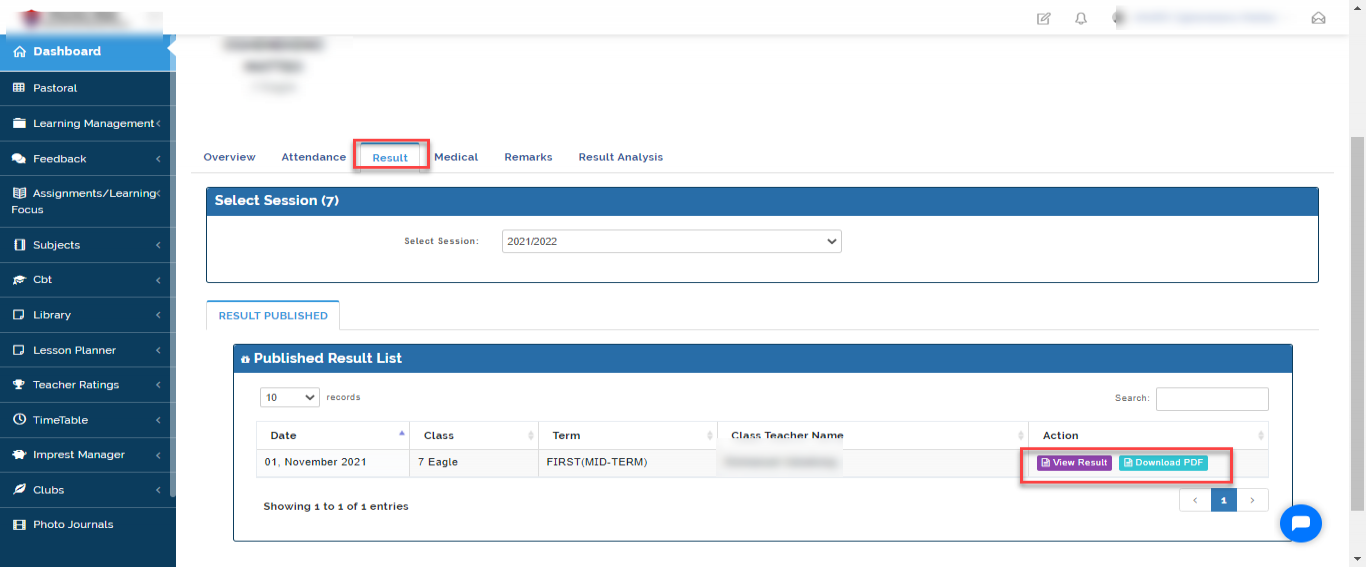Click the Photo Journals film icon

click(x=19, y=524)
